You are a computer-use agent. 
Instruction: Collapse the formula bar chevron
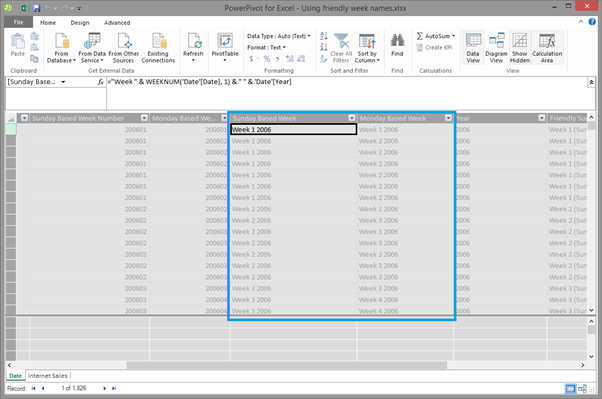click(591, 82)
